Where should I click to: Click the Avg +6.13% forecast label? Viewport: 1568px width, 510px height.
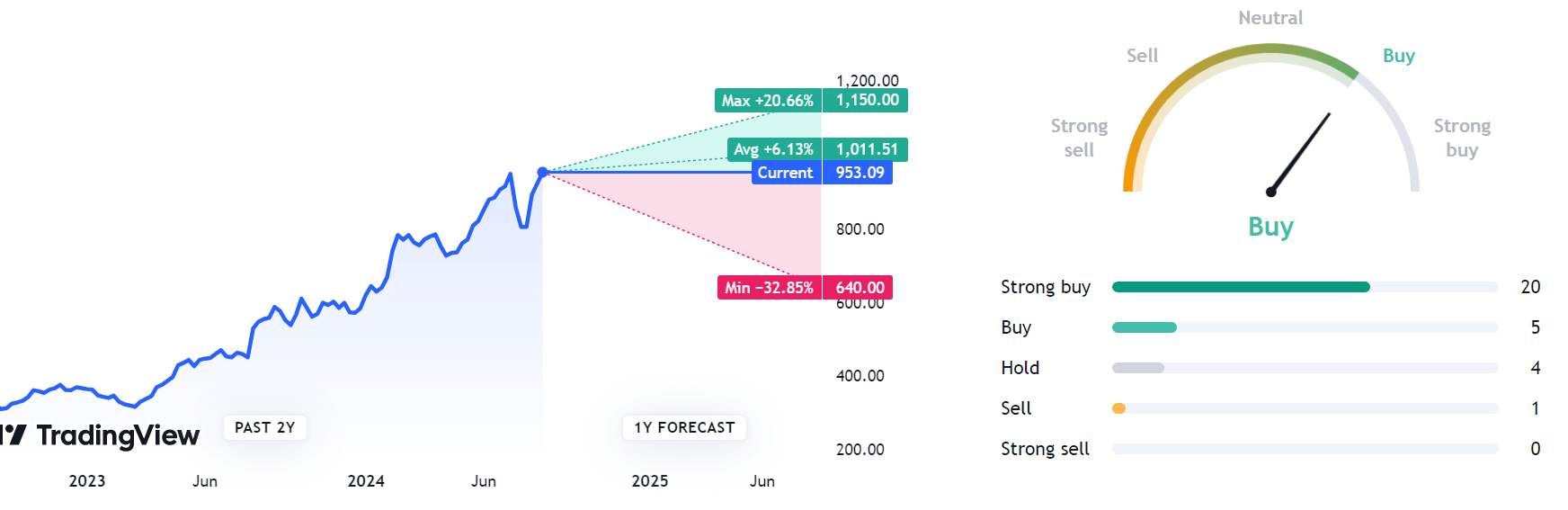click(x=774, y=149)
